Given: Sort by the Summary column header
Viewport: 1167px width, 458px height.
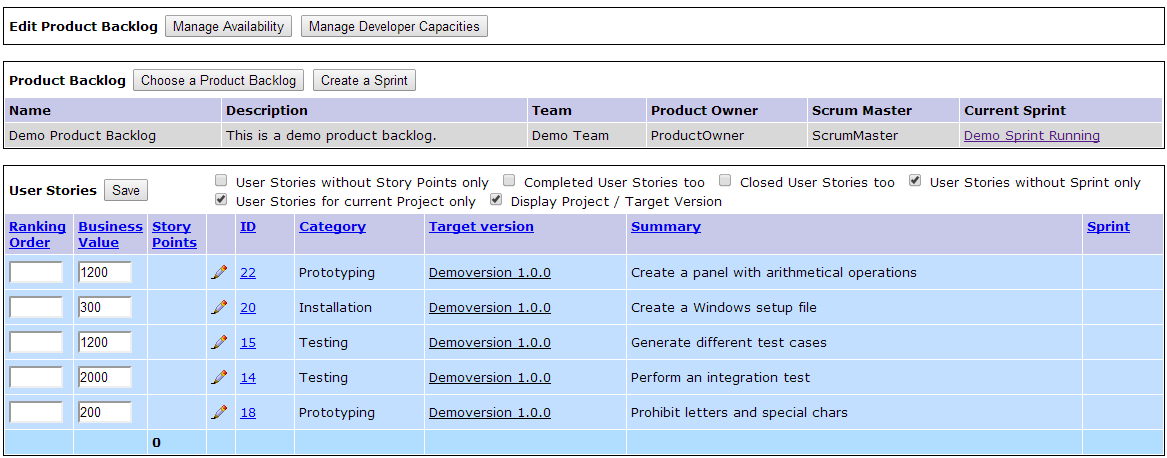Looking at the screenshot, I should click(x=665, y=227).
